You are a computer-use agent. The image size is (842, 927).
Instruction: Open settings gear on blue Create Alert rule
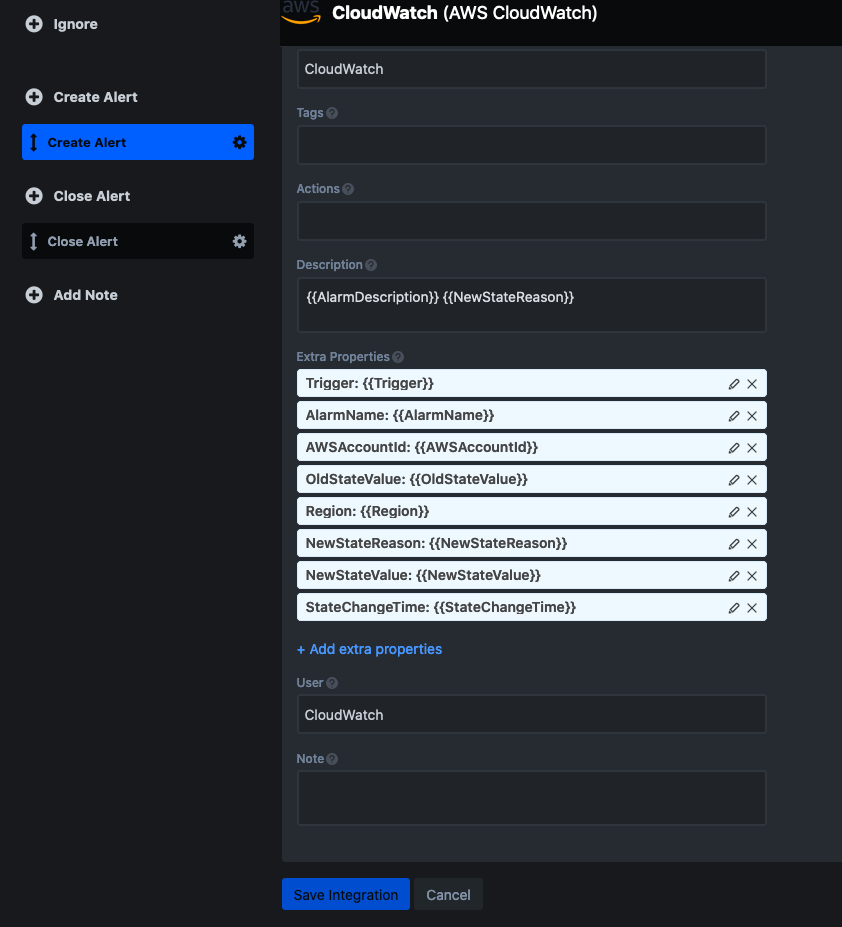click(x=239, y=142)
